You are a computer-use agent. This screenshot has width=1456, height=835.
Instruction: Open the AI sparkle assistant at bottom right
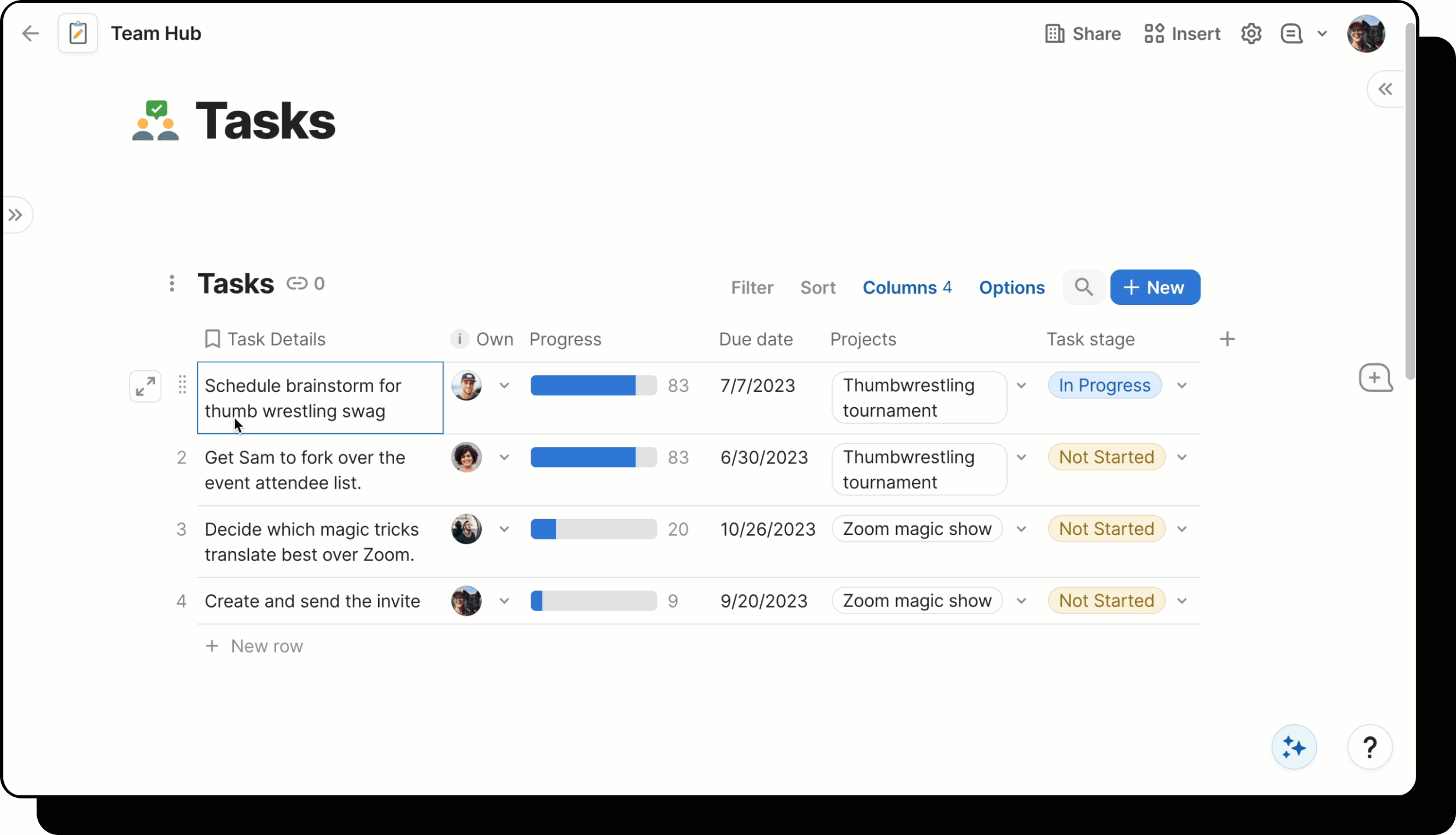[x=1294, y=747]
